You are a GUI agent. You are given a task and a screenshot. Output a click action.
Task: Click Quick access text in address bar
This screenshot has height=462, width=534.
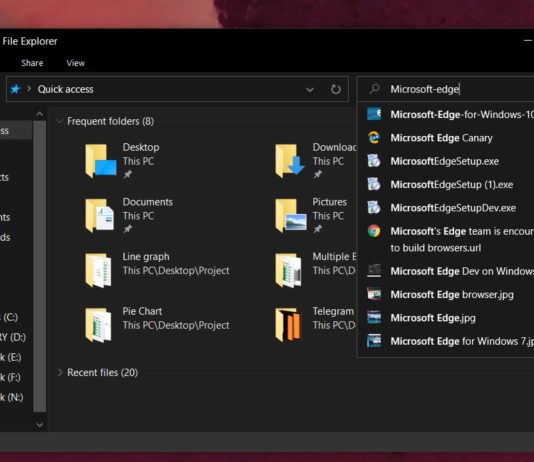pyautogui.click(x=65, y=89)
